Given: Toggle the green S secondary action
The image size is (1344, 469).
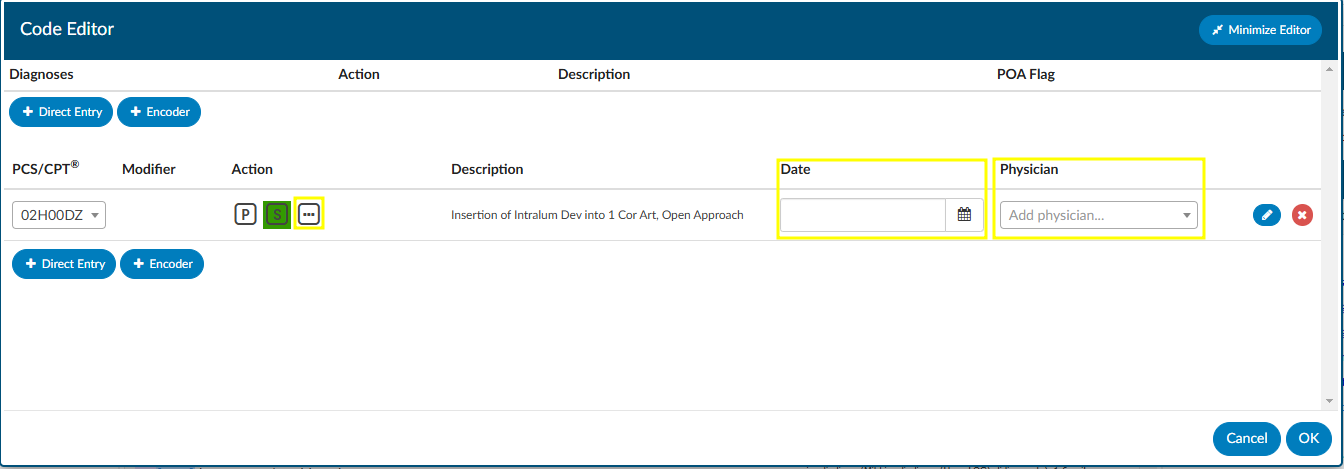Looking at the screenshot, I should [x=277, y=214].
